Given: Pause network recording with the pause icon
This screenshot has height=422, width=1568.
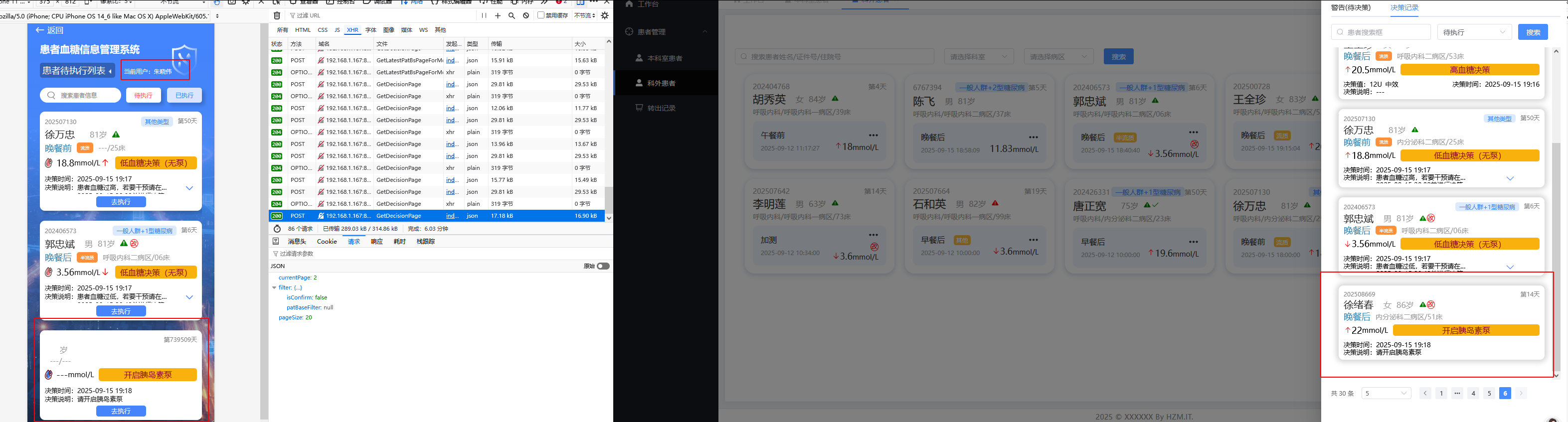Looking at the screenshot, I should [x=484, y=16].
